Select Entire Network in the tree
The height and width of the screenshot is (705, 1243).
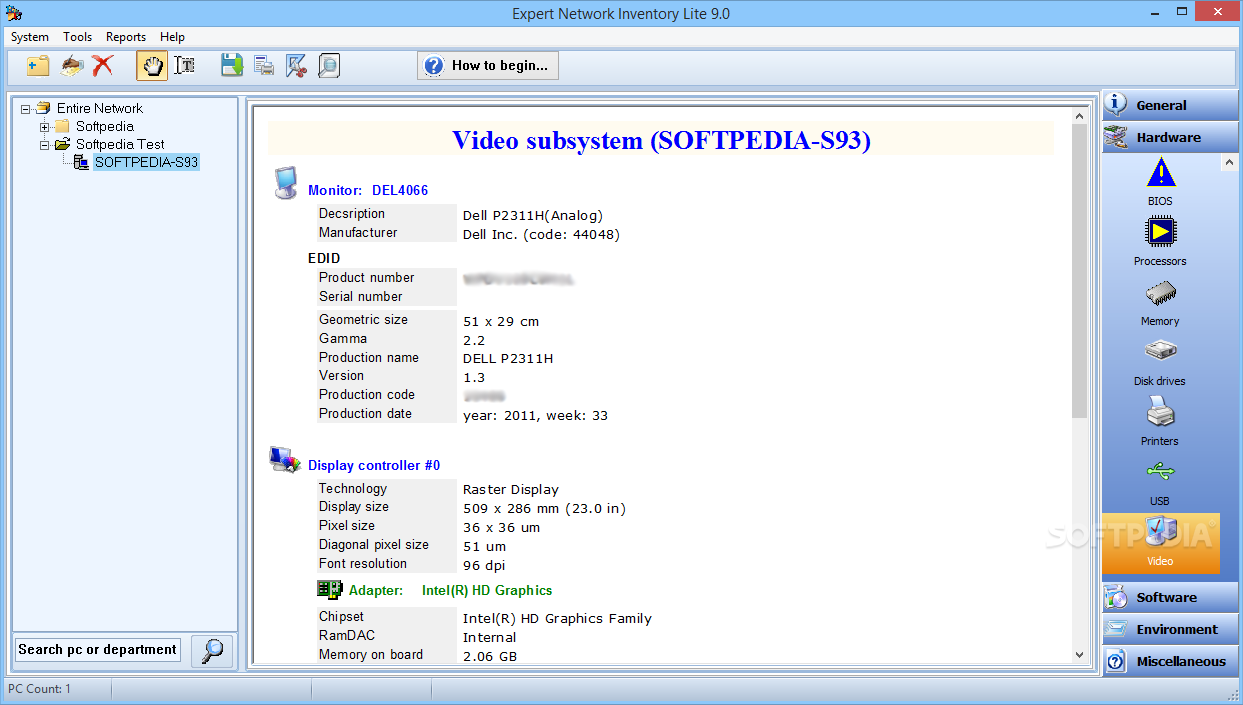(x=99, y=108)
